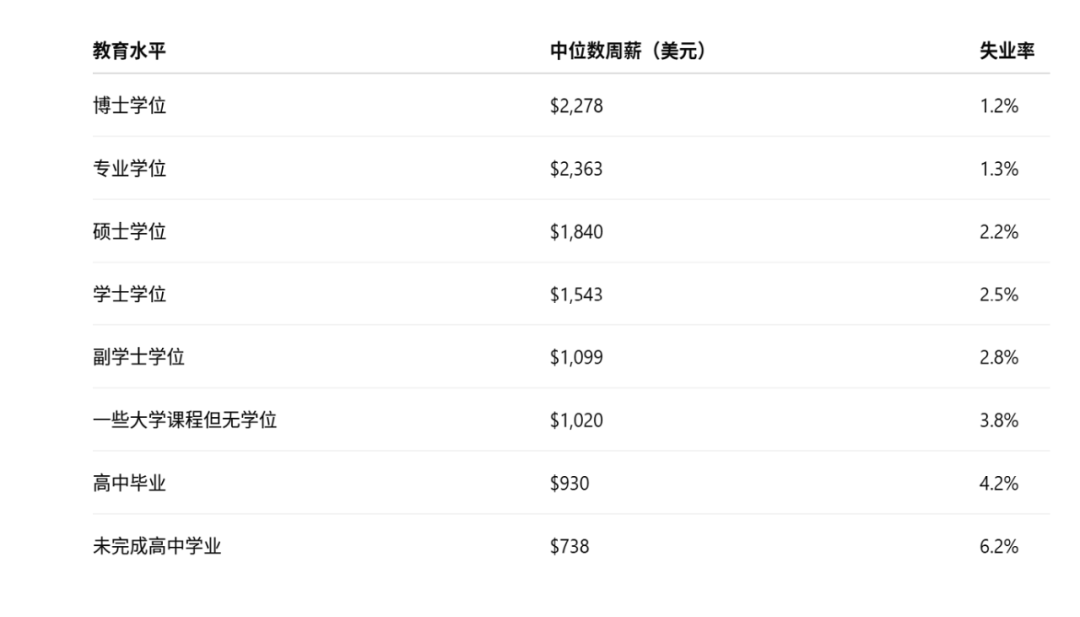Click the $1,099 salary cell

coord(577,357)
